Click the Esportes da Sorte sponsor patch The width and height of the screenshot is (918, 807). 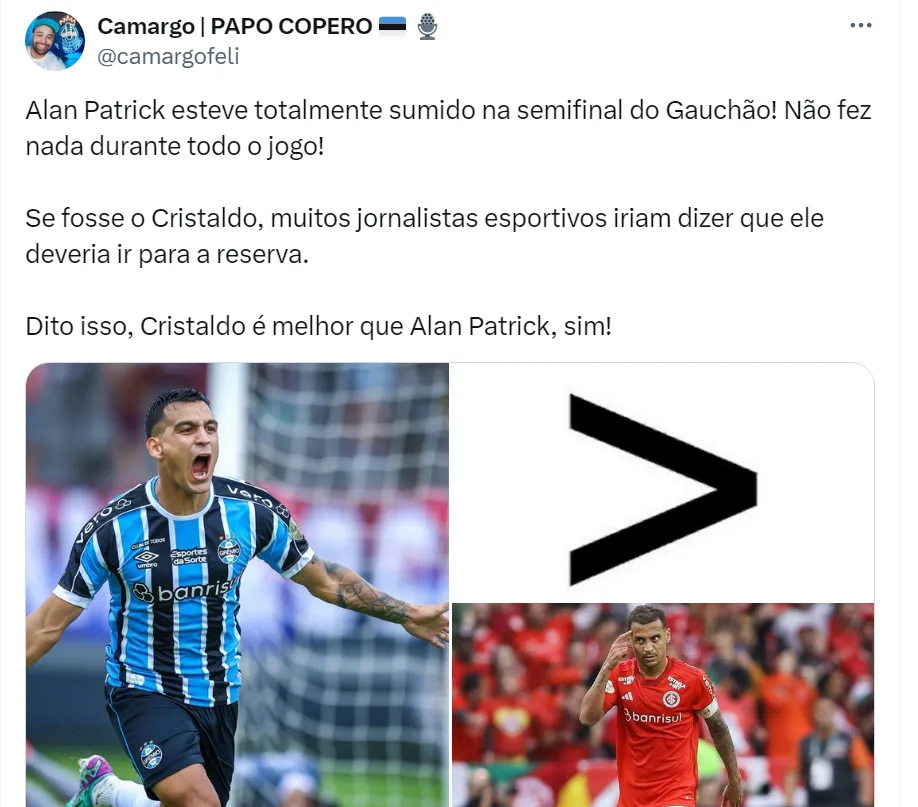[189, 556]
